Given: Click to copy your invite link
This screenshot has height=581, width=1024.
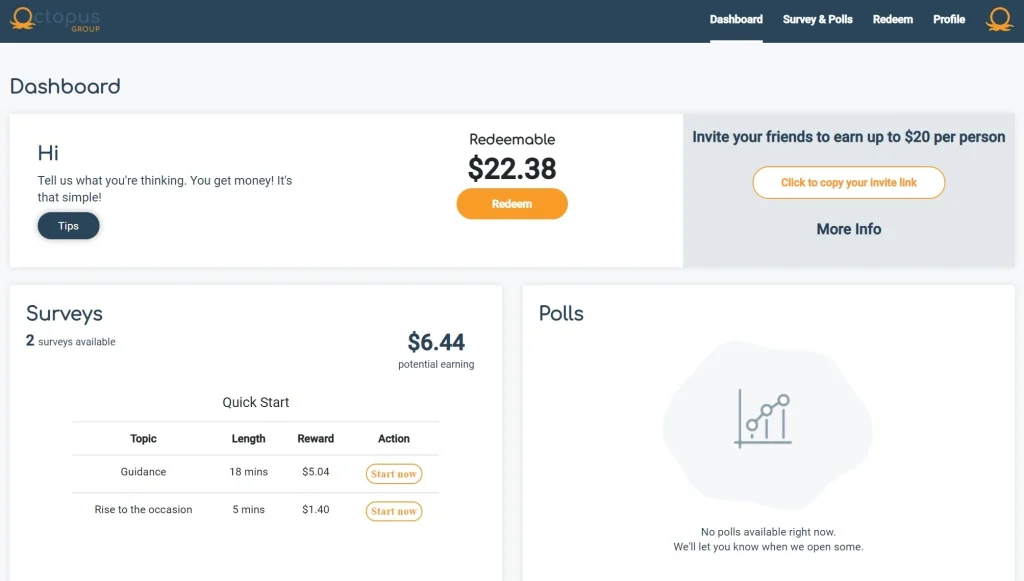Looking at the screenshot, I should [848, 183].
